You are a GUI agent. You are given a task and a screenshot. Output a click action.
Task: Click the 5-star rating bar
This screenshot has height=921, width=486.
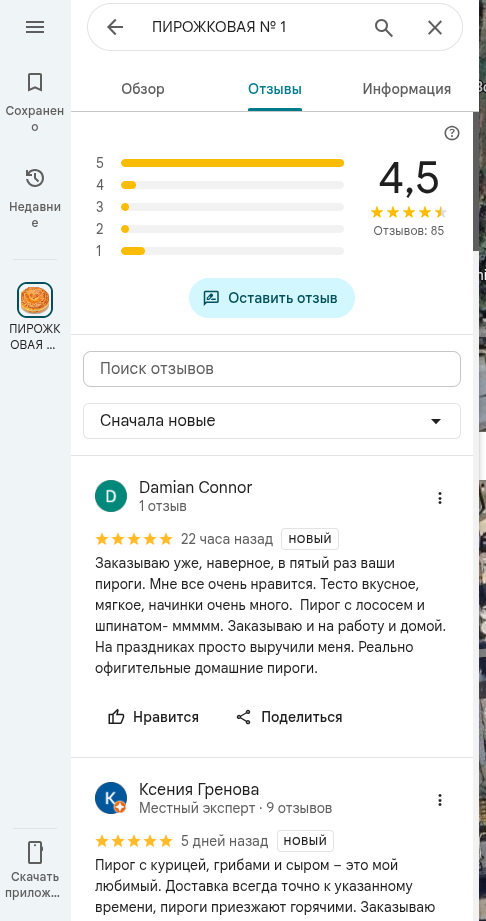click(232, 163)
